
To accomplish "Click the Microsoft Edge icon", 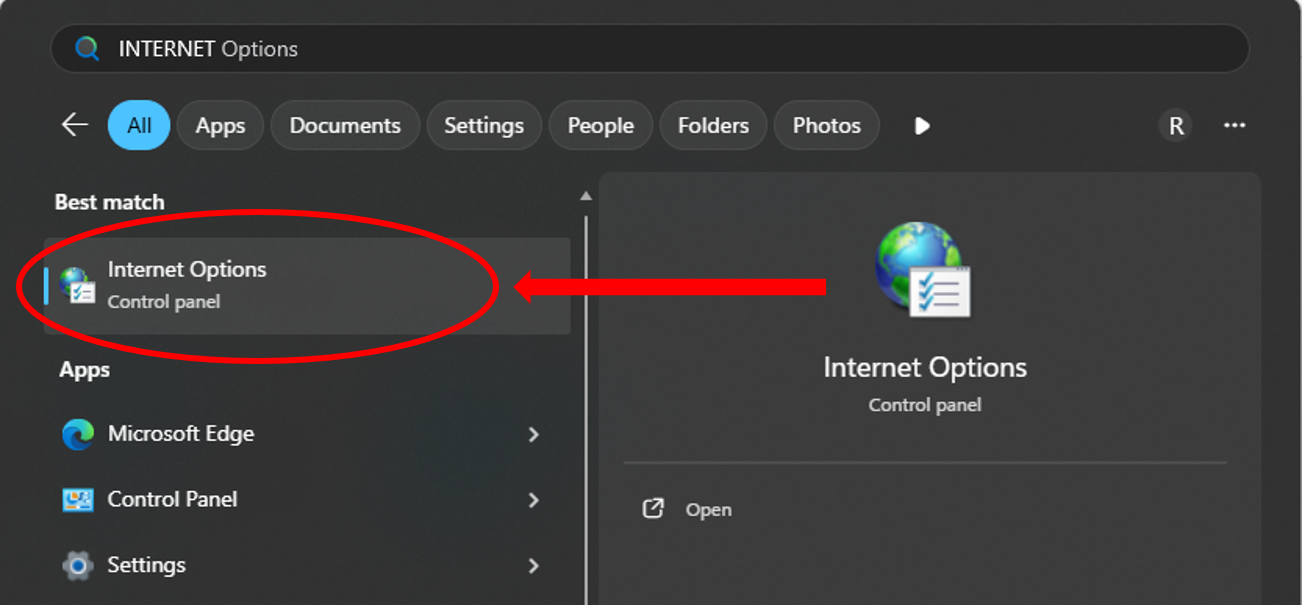I will point(78,434).
